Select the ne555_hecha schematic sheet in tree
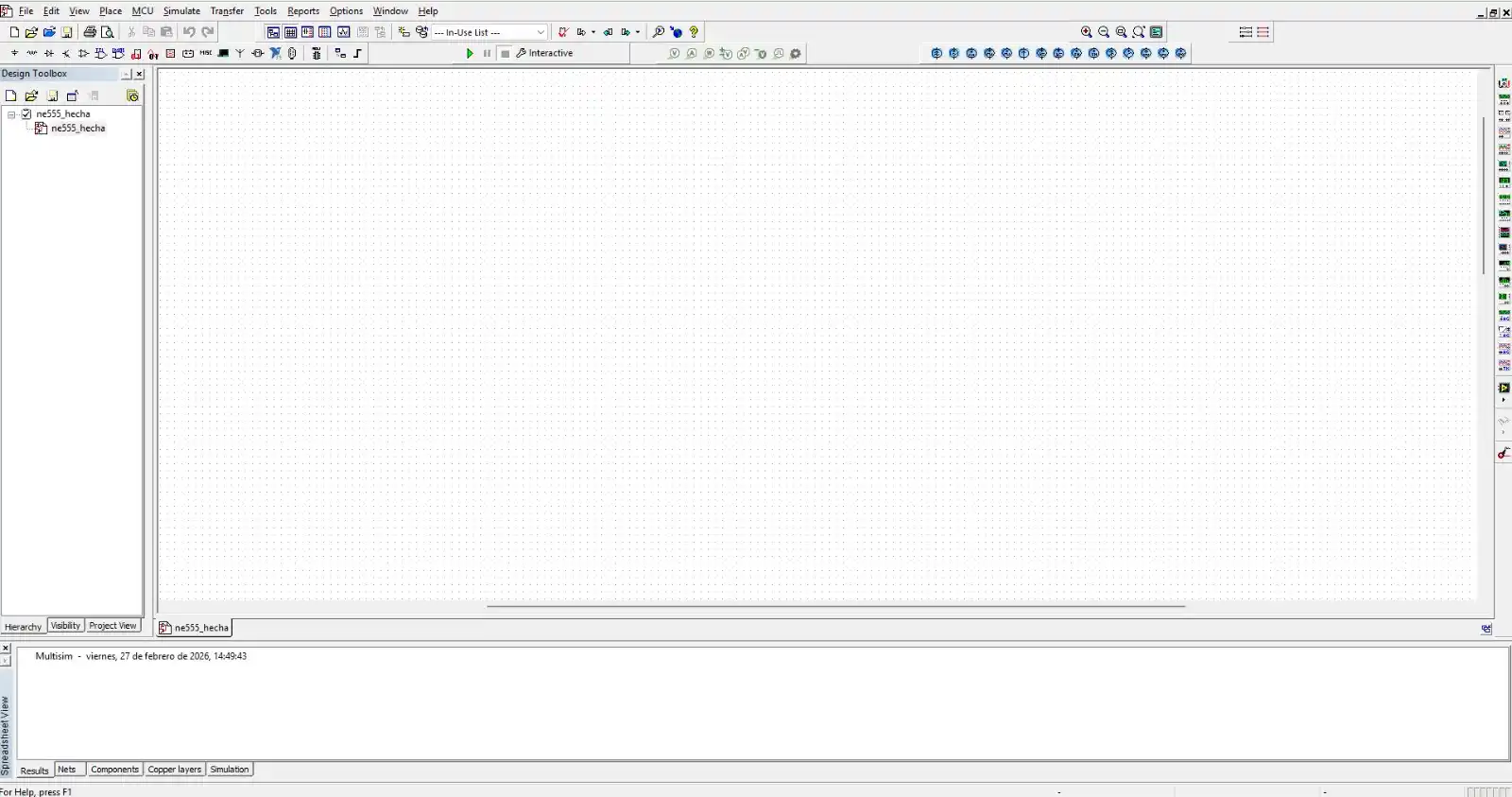This screenshot has height=797, width=1512. point(78,129)
